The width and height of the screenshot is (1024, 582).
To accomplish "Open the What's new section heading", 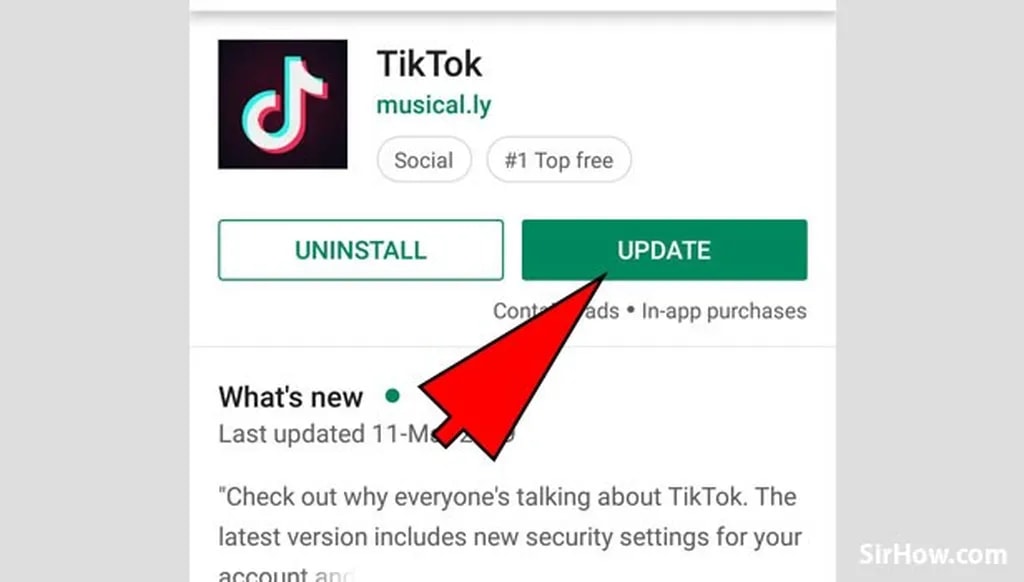I will click(291, 397).
